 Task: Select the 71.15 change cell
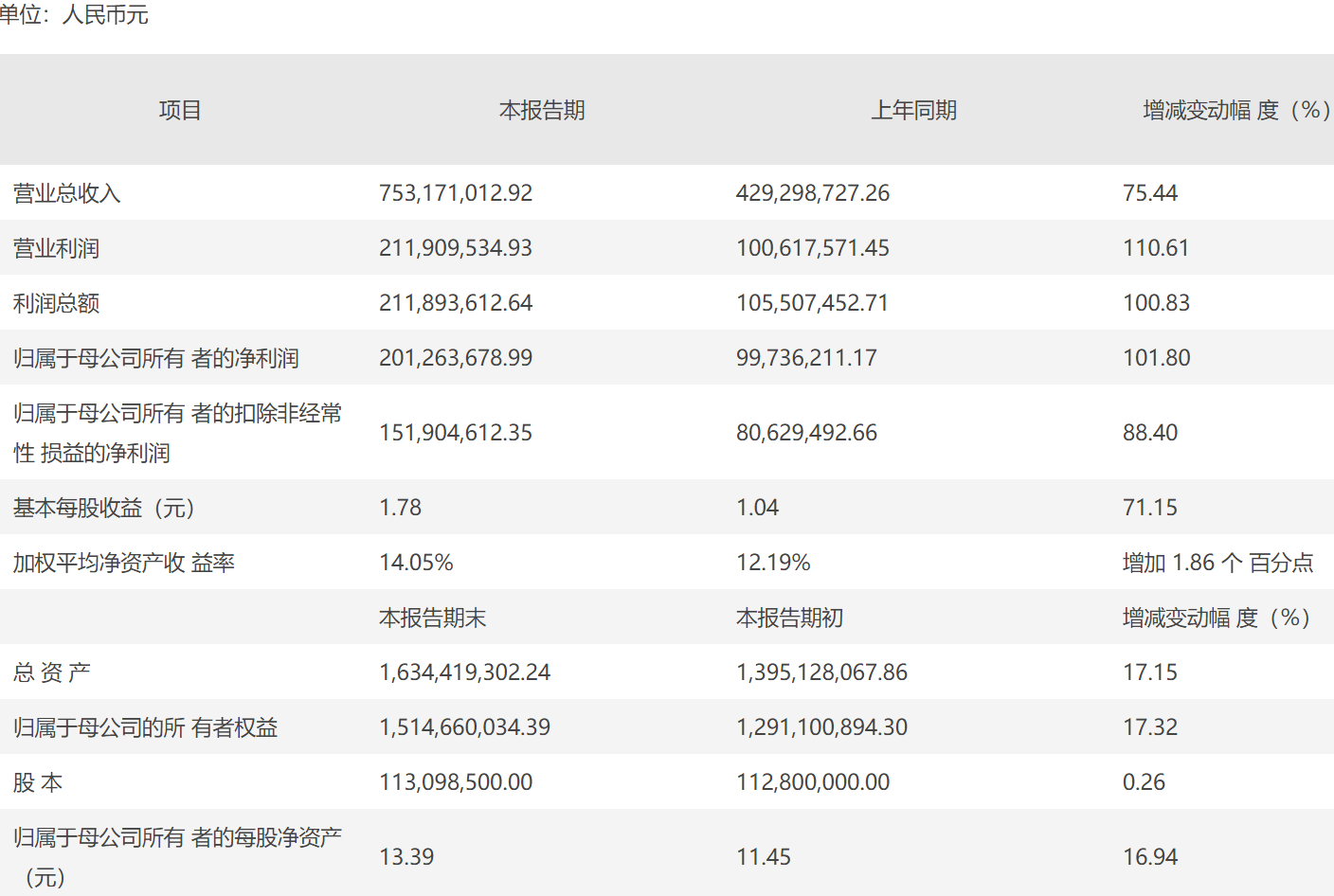click(x=1150, y=508)
